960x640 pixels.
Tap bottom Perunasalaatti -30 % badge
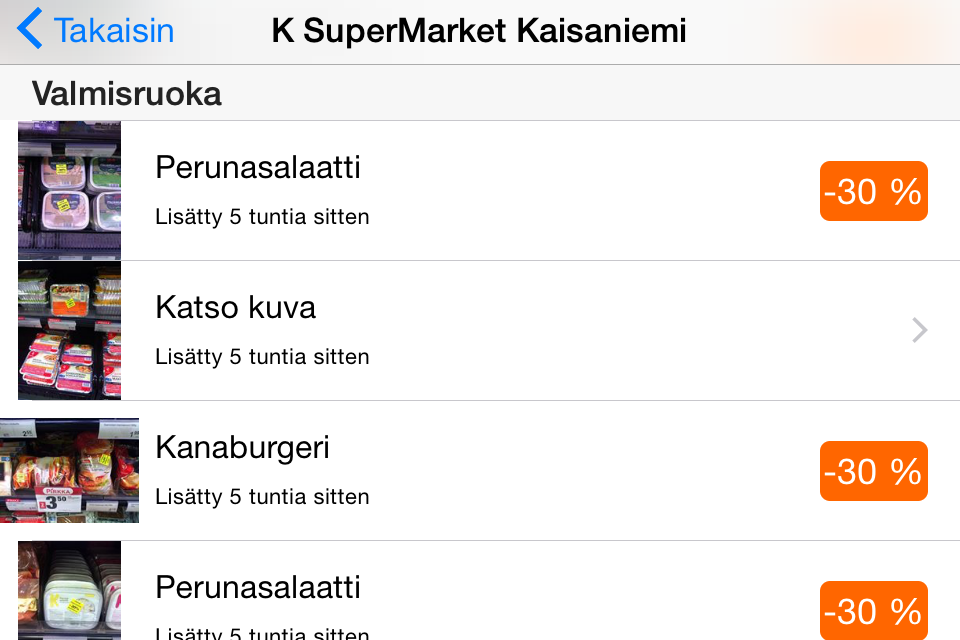pos(874,611)
